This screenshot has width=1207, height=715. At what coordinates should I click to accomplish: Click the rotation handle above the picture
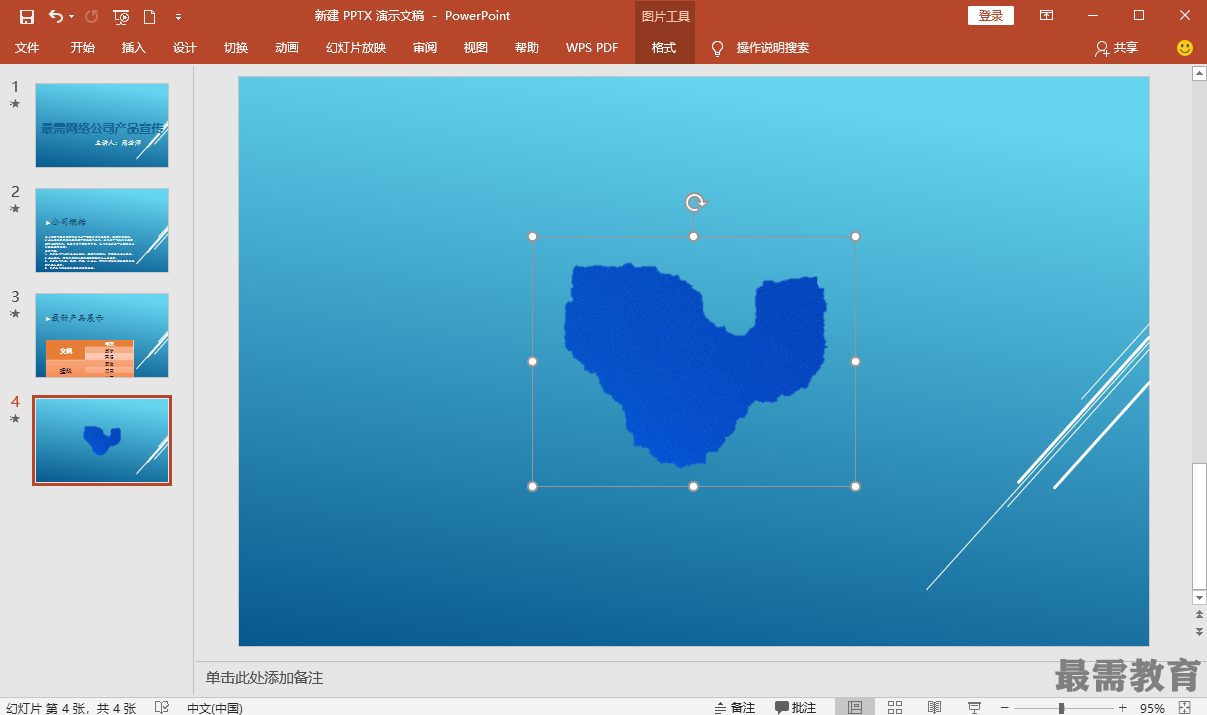(695, 203)
